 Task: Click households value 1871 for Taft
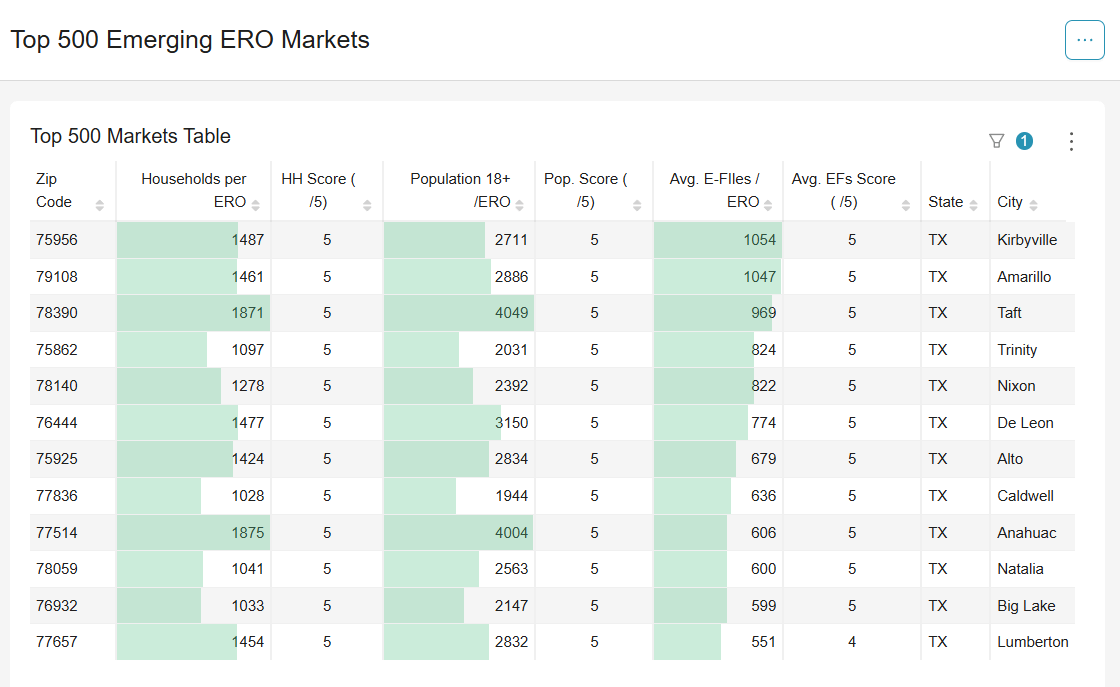click(x=194, y=313)
